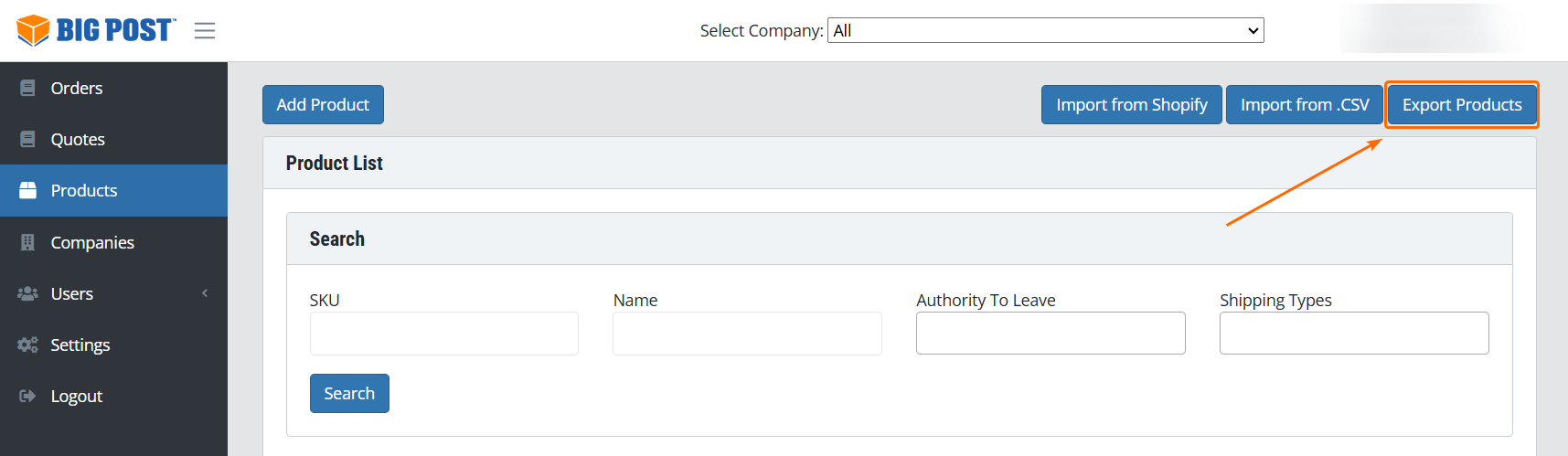
Task: Click the Add Product button
Action: pos(323,105)
